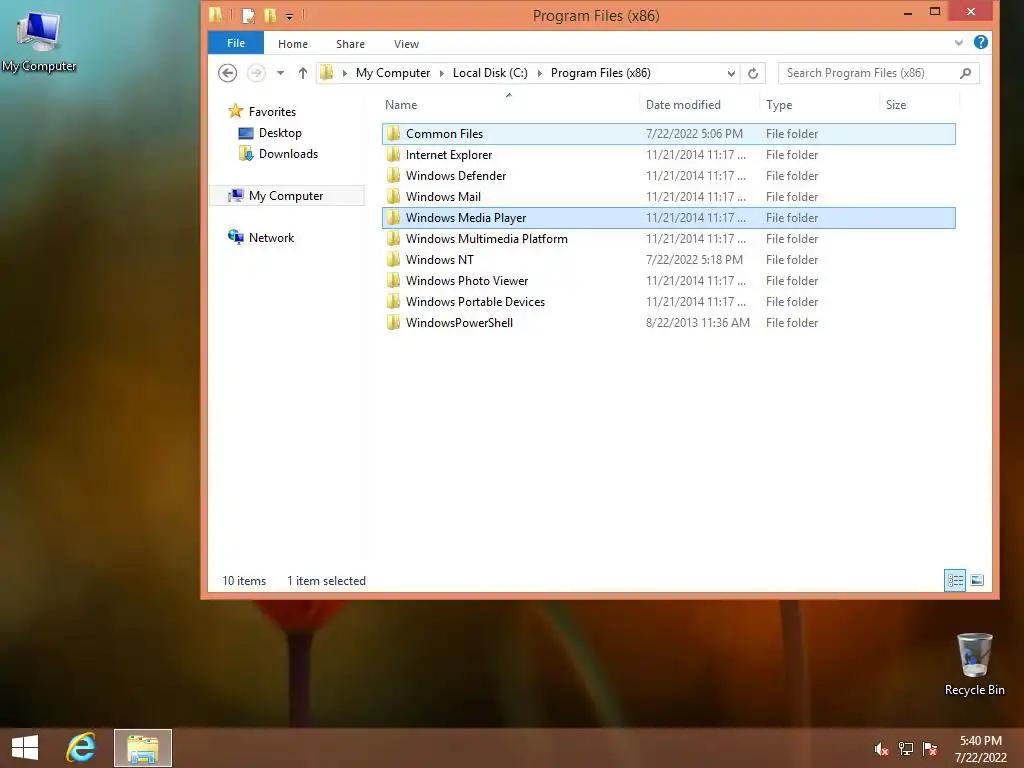Expand chevron after Local Disk (C:) breadcrumb
Screen dimensions: 1024x768
point(539,73)
